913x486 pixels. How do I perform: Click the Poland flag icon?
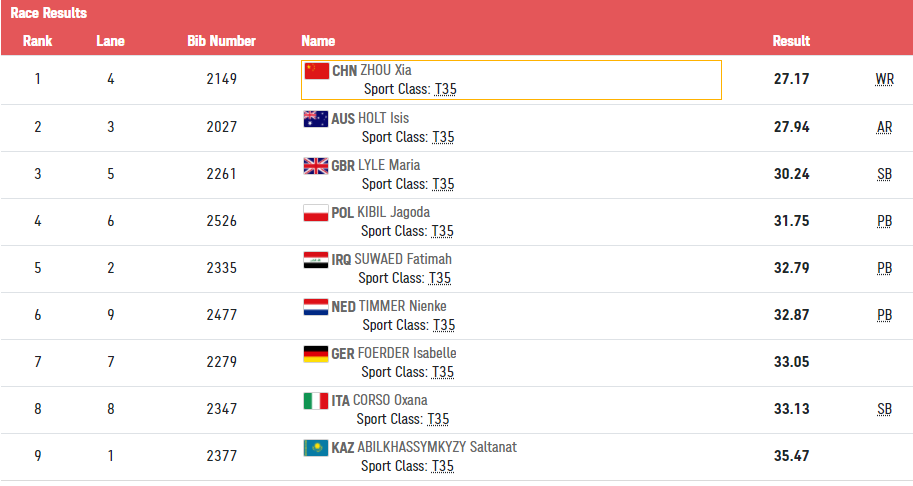(x=316, y=212)
